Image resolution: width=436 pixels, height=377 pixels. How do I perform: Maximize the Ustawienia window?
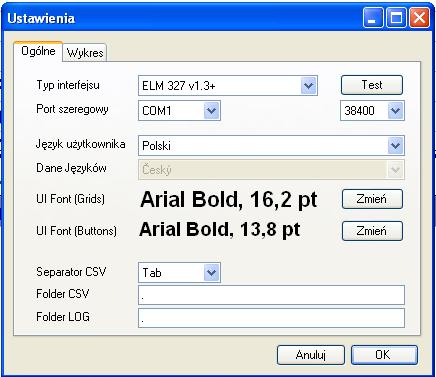[x=396, y=18]
